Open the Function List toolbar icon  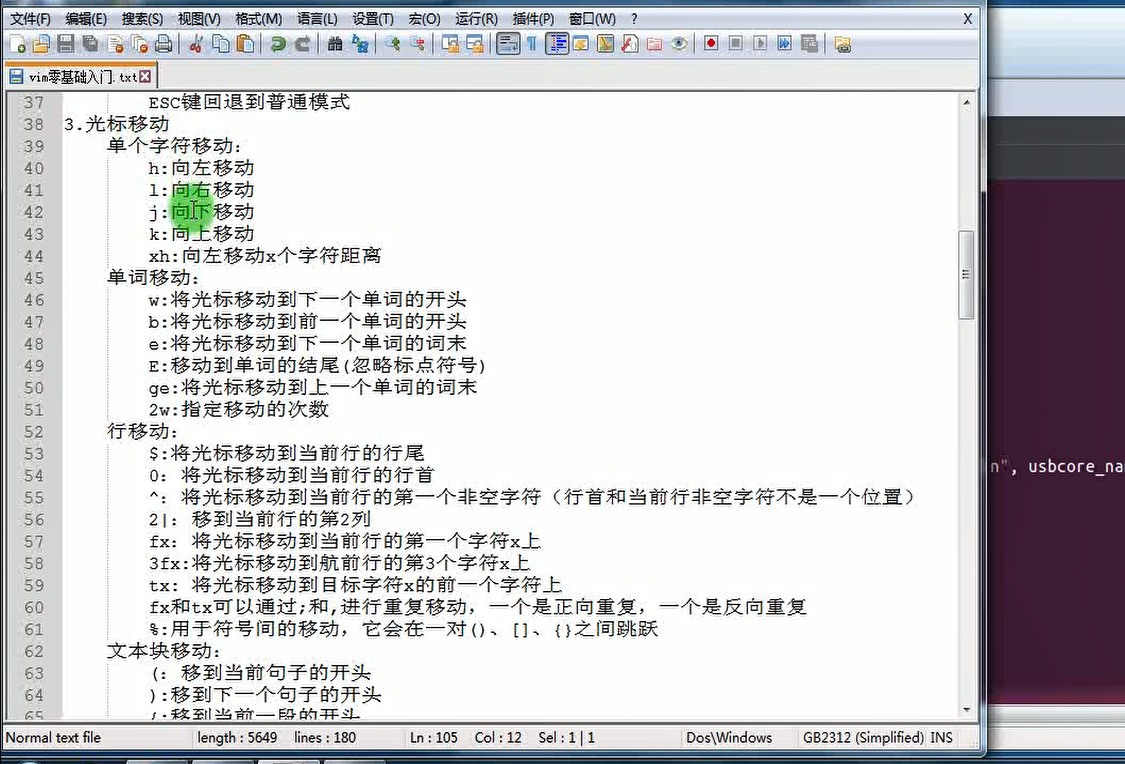[x=630, y=44]
